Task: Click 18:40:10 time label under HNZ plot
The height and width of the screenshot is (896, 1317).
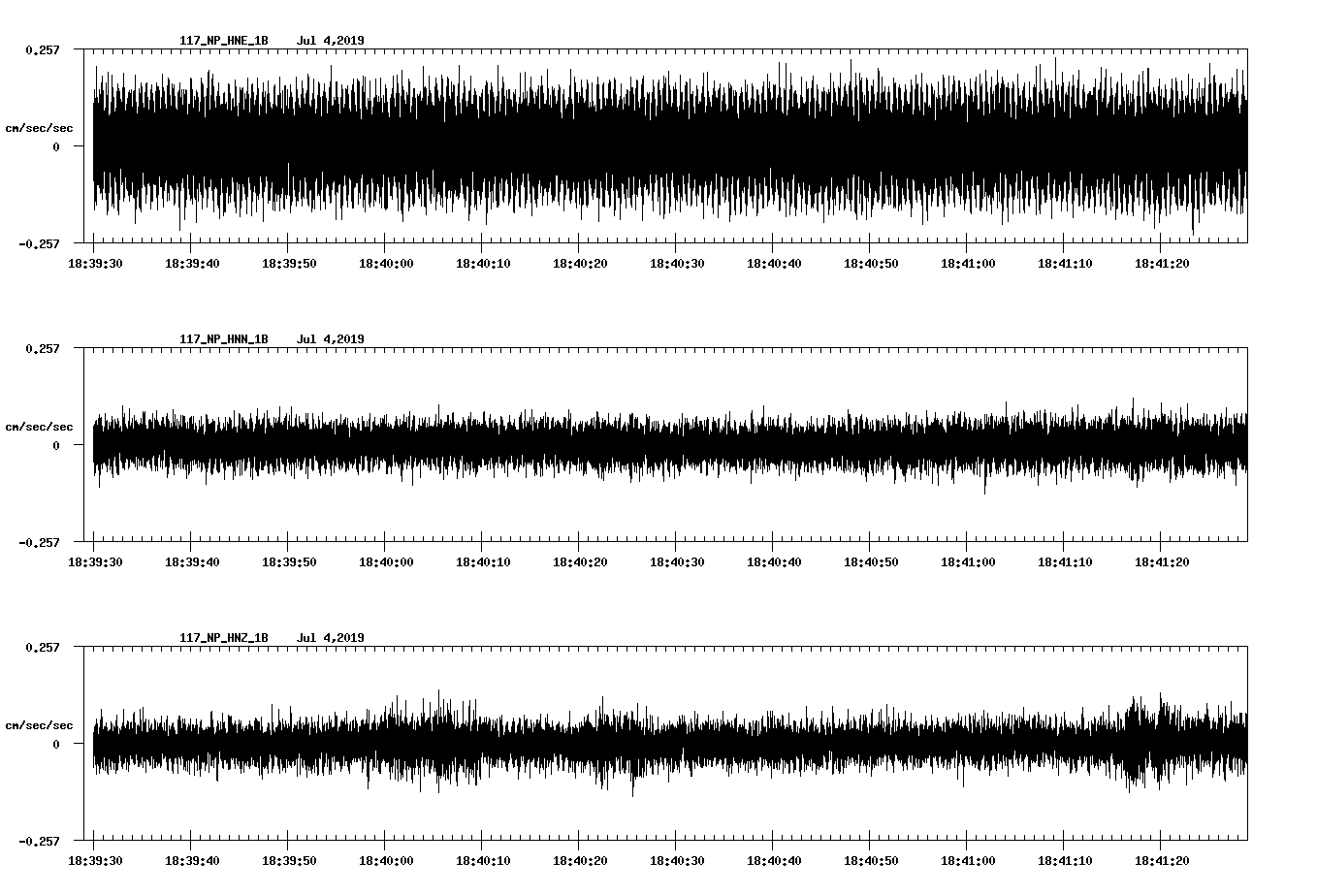Action: [483, 860]
